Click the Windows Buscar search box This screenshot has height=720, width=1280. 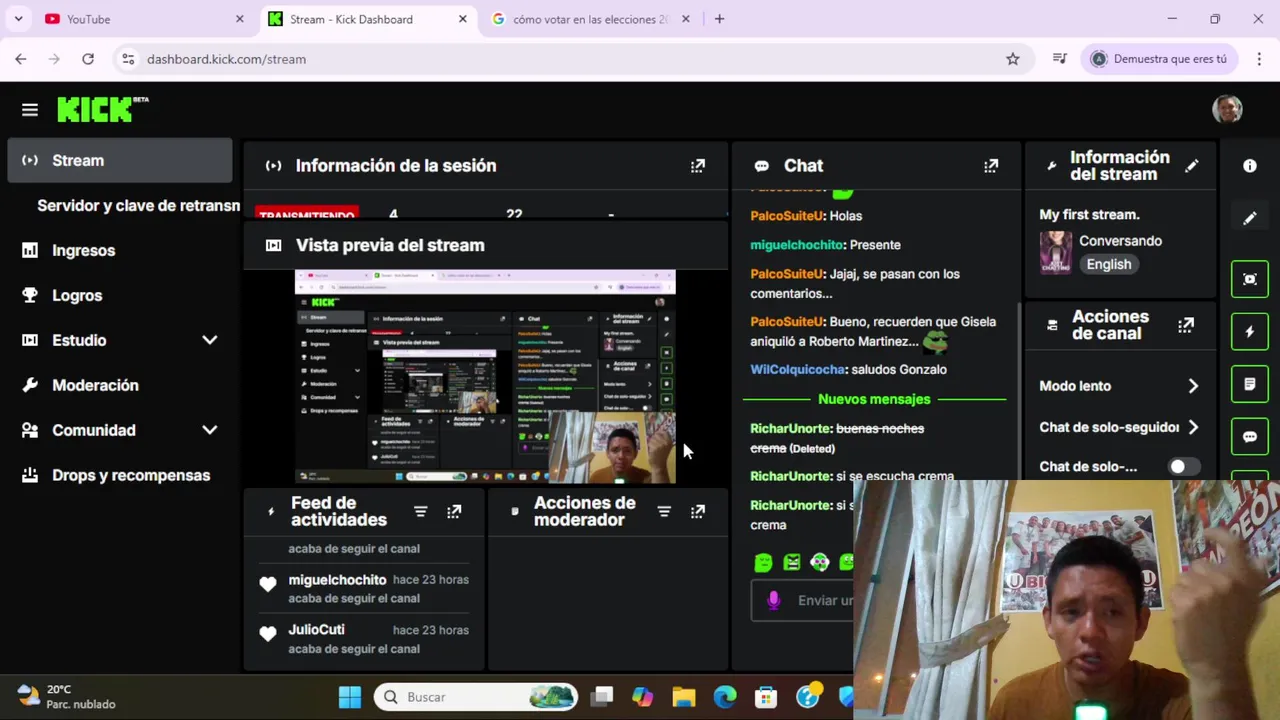point(476,697)
